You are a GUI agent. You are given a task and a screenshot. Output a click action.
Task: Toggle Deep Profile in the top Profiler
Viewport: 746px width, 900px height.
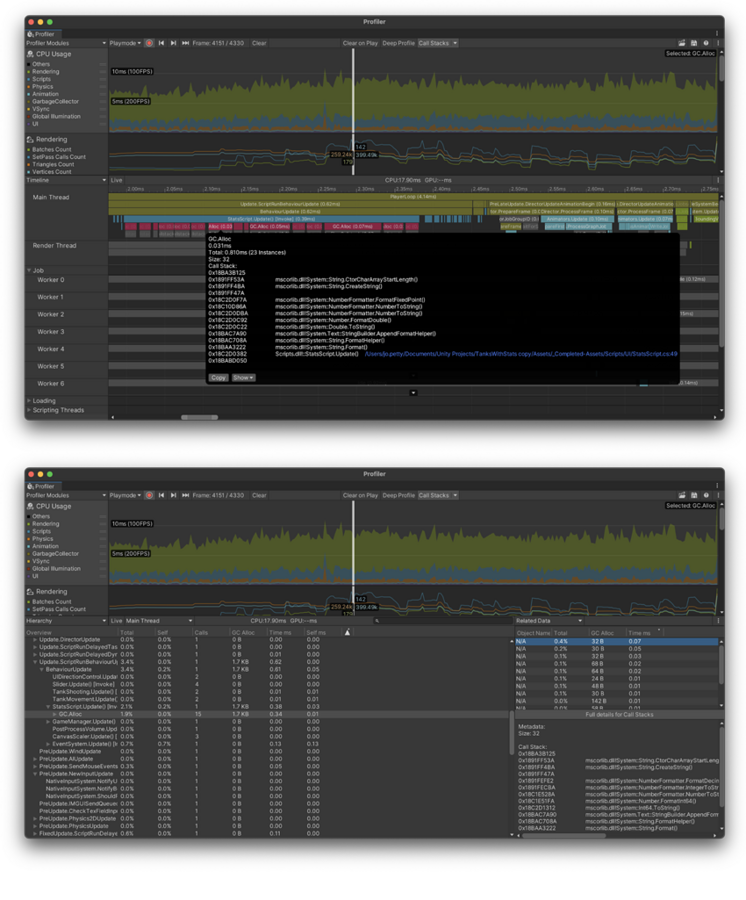pyautogui.click(x=397, y=44)
